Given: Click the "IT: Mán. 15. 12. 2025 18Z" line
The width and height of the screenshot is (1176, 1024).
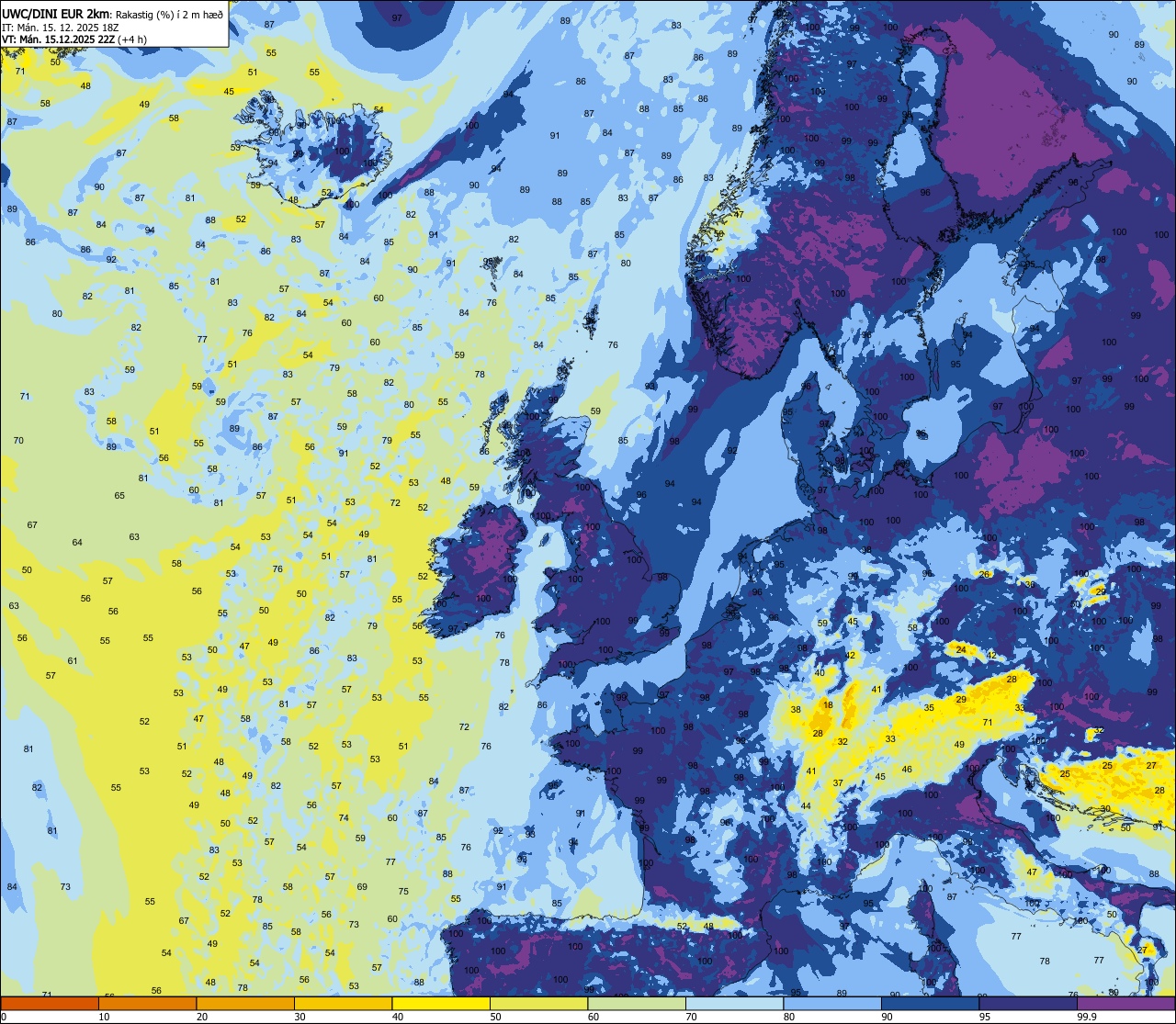Looking at the screenshot, I should tap(59, 28).
